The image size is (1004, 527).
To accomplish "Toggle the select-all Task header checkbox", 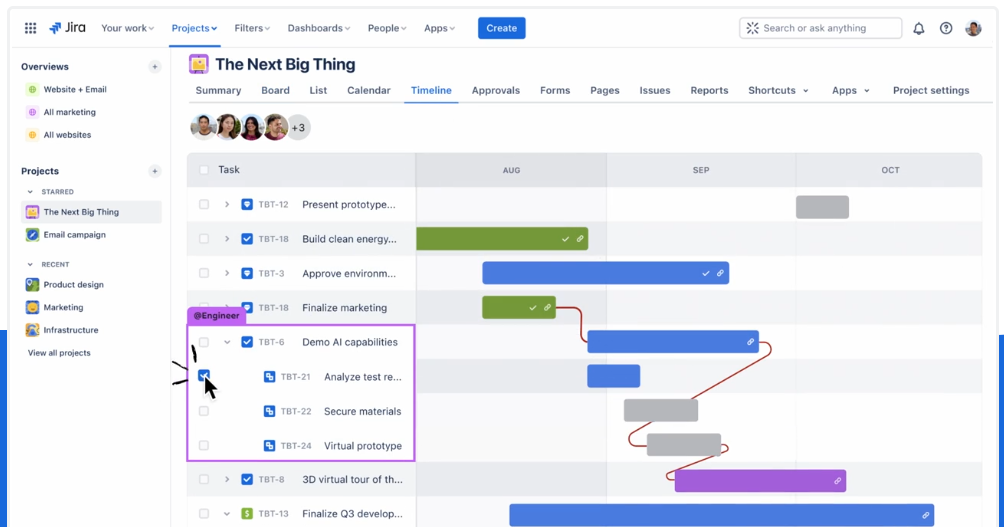I will point(204,170).
